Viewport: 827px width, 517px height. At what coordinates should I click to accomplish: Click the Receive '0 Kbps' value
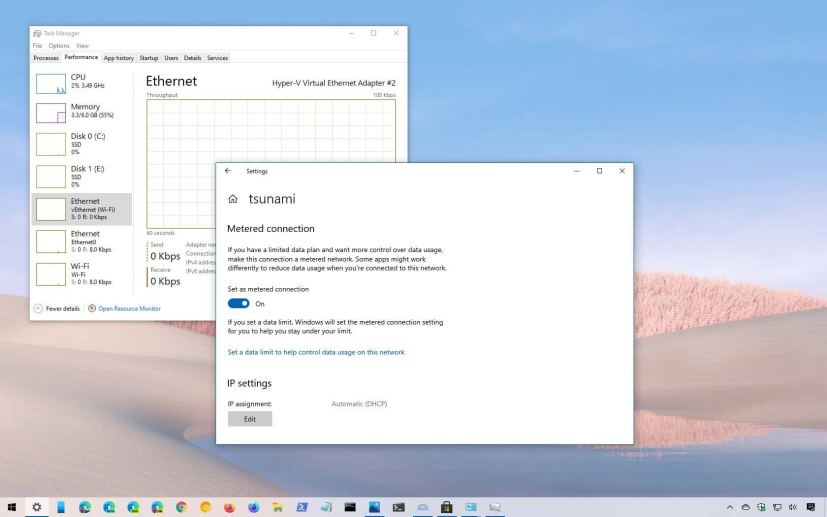tap(165, 282)
